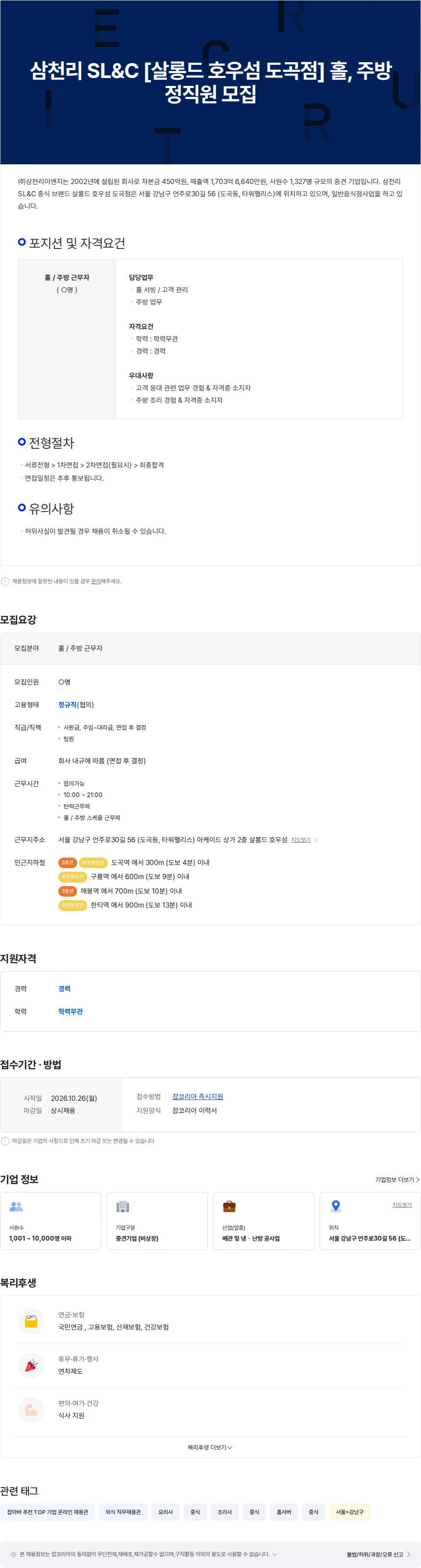The image size is (421, 1568).
Task: Click the blue 경력 value under 지원자격
Action: click(x=64, y=989)
